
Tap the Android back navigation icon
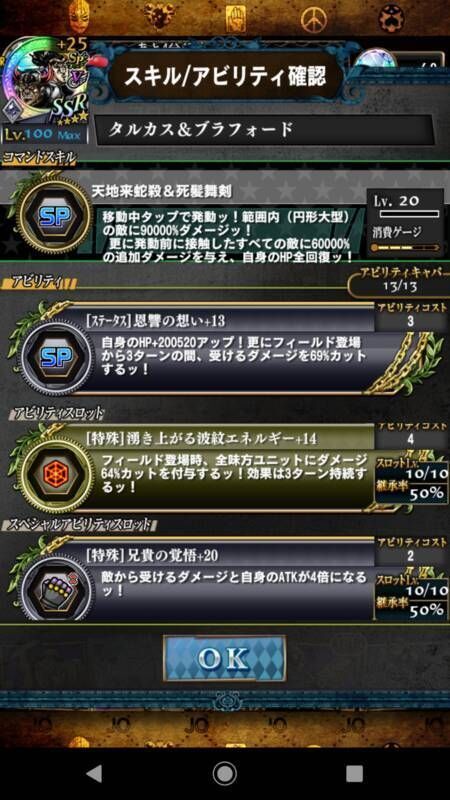[x=93, y=774]
